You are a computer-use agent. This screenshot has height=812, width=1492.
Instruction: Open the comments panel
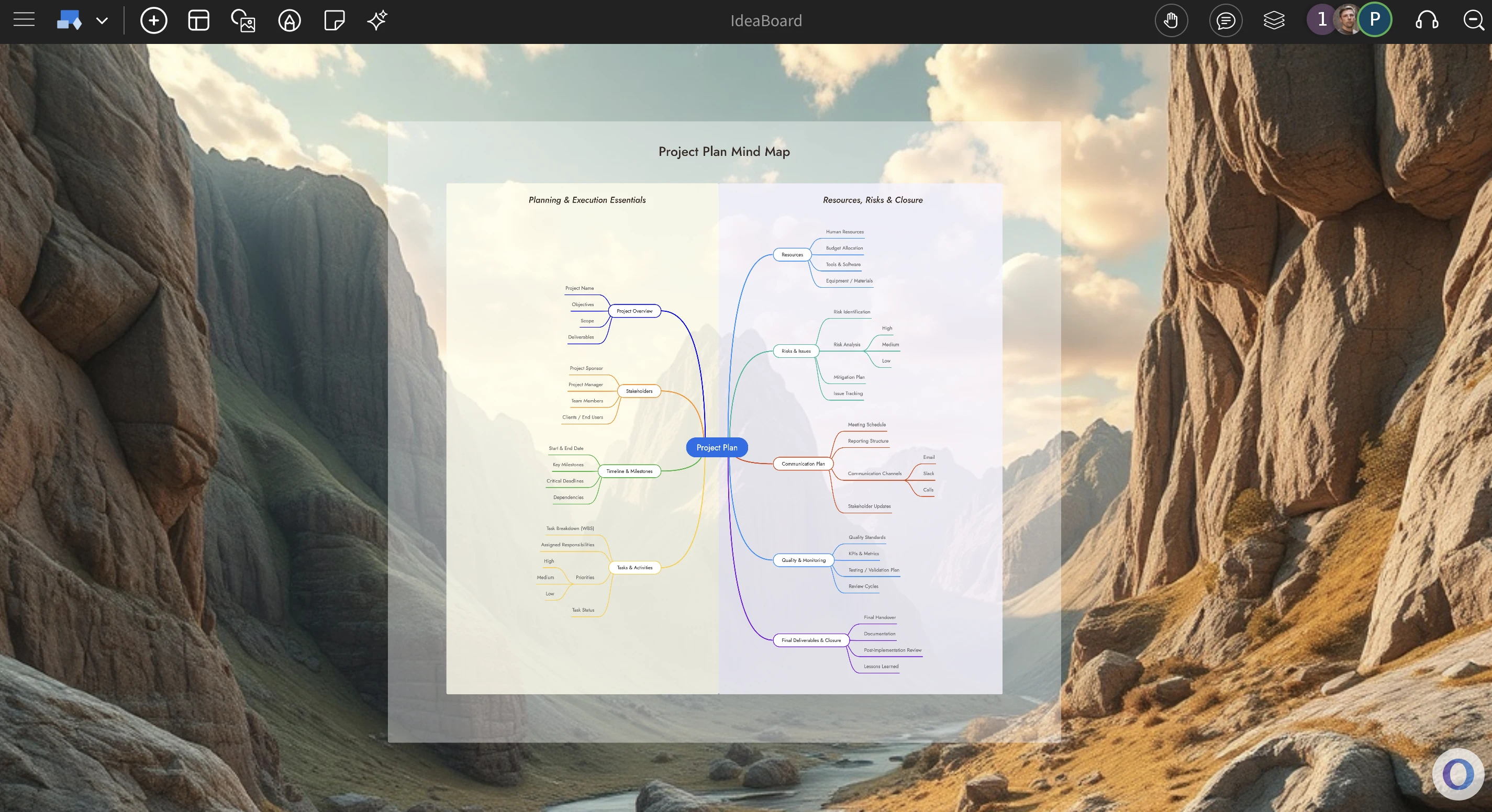pos(1225,20)
